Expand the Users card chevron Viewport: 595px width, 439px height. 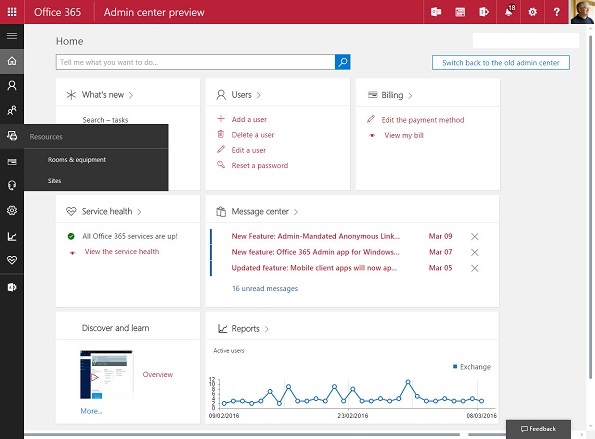pos(258,95)
